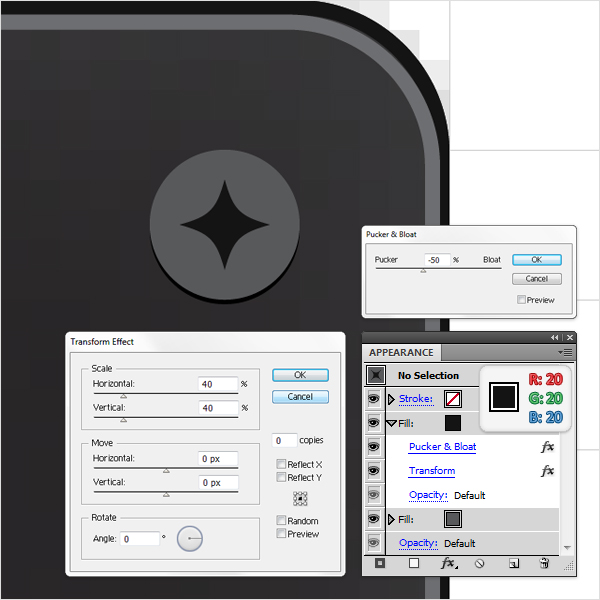Screen dimensions: 600x600
Task: Hide the Transform effect
Action: pyautogui.click(x=373, y=471)
